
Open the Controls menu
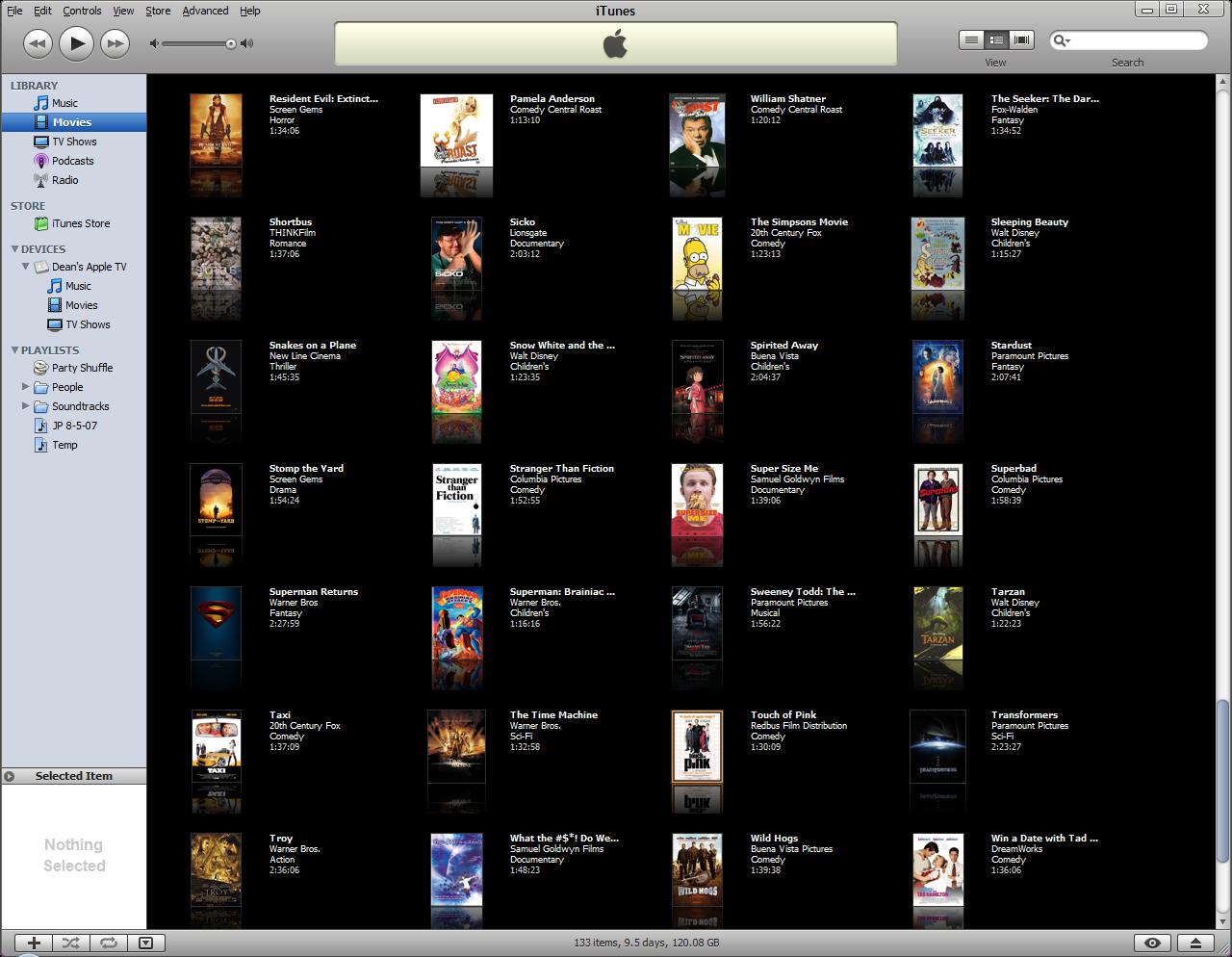click(82, 11)
